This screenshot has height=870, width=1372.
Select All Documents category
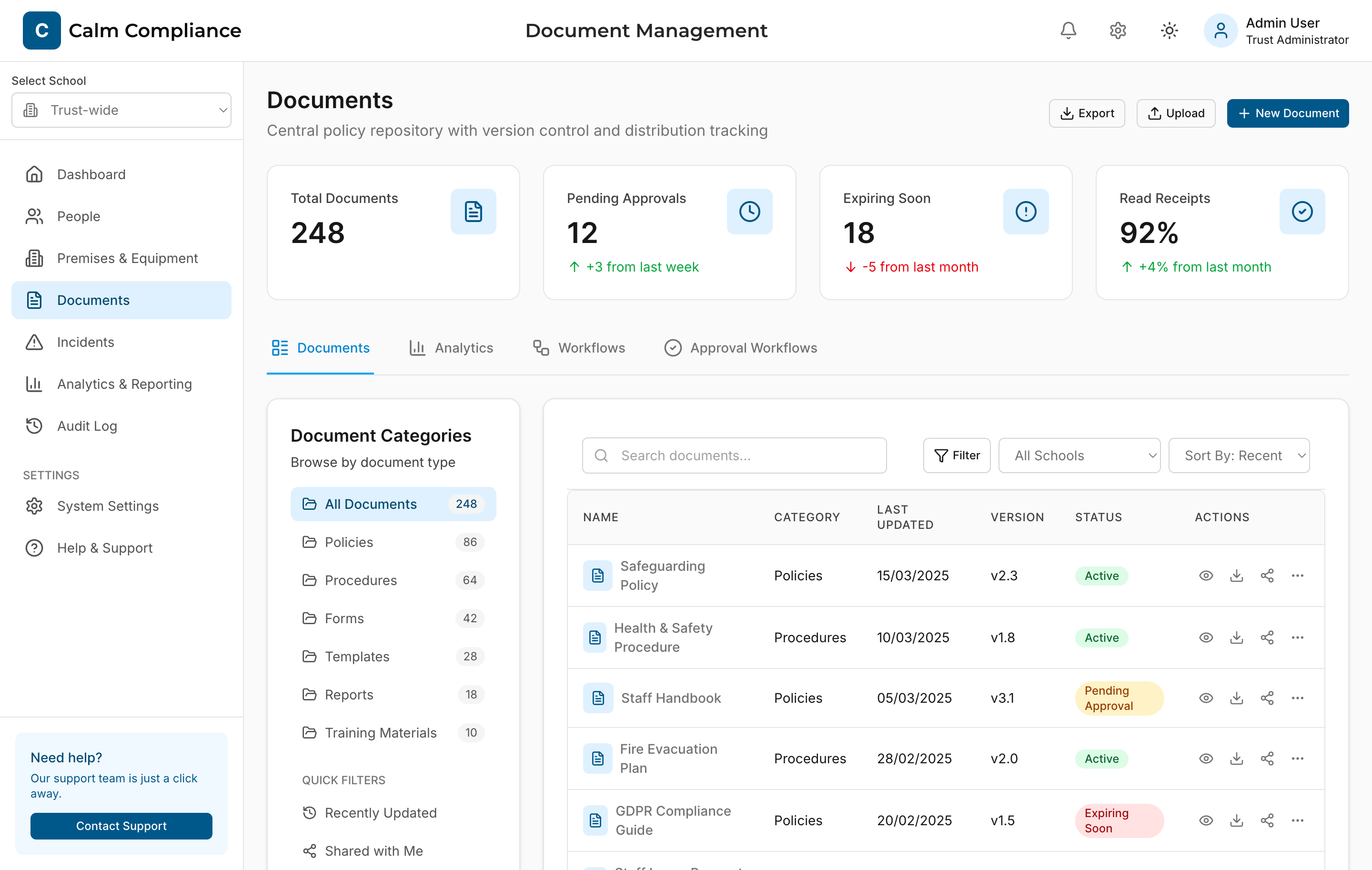point(393,504)
